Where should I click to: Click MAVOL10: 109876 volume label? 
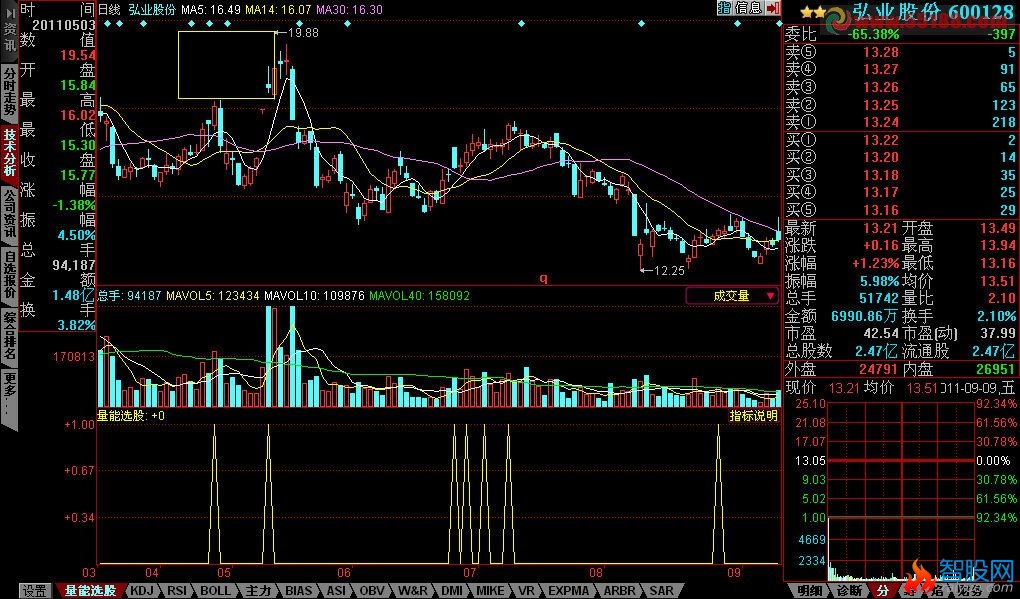tap(314, 296)
